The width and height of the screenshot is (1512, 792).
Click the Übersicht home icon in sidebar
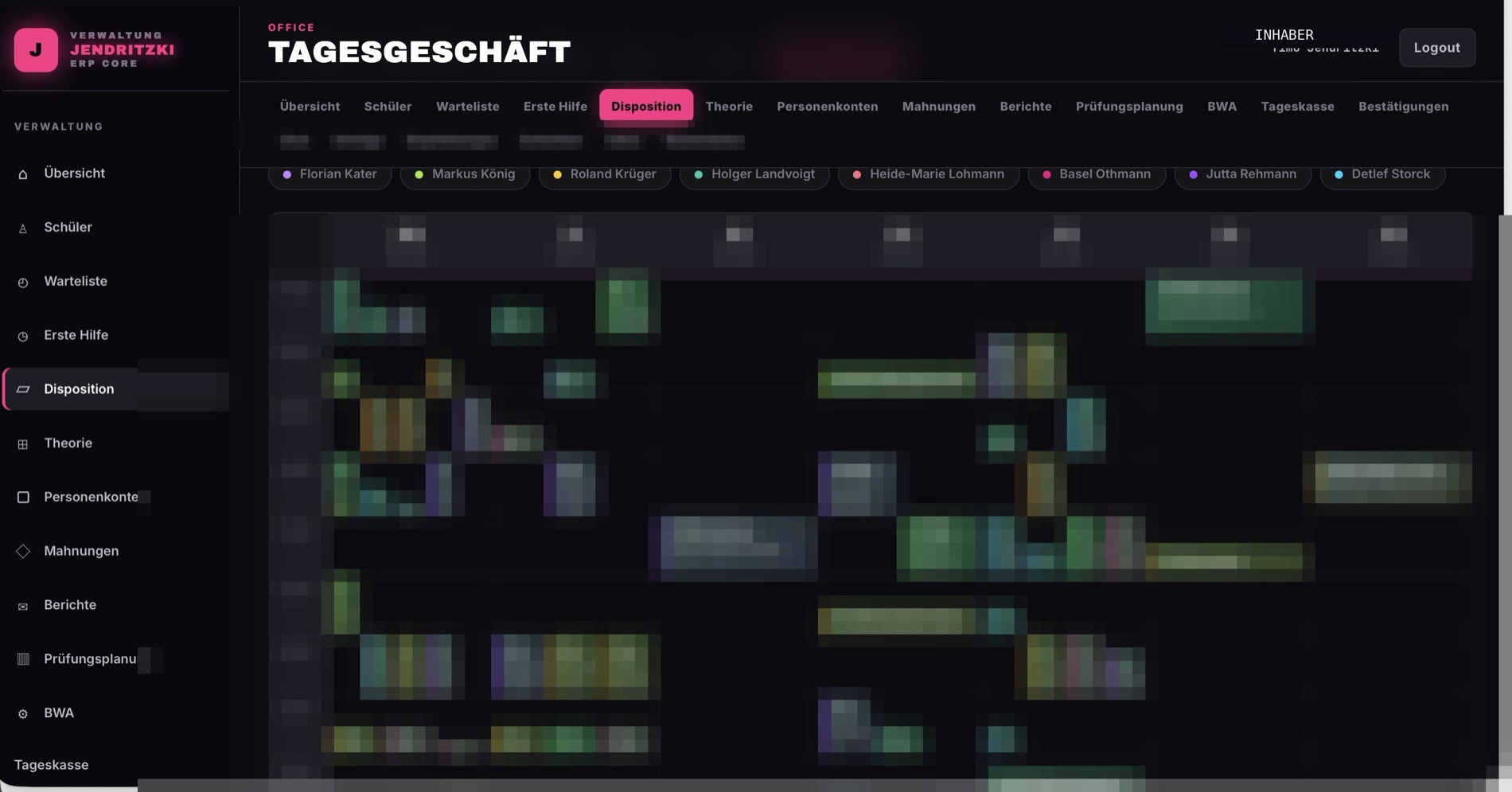(x=23, y=174)
